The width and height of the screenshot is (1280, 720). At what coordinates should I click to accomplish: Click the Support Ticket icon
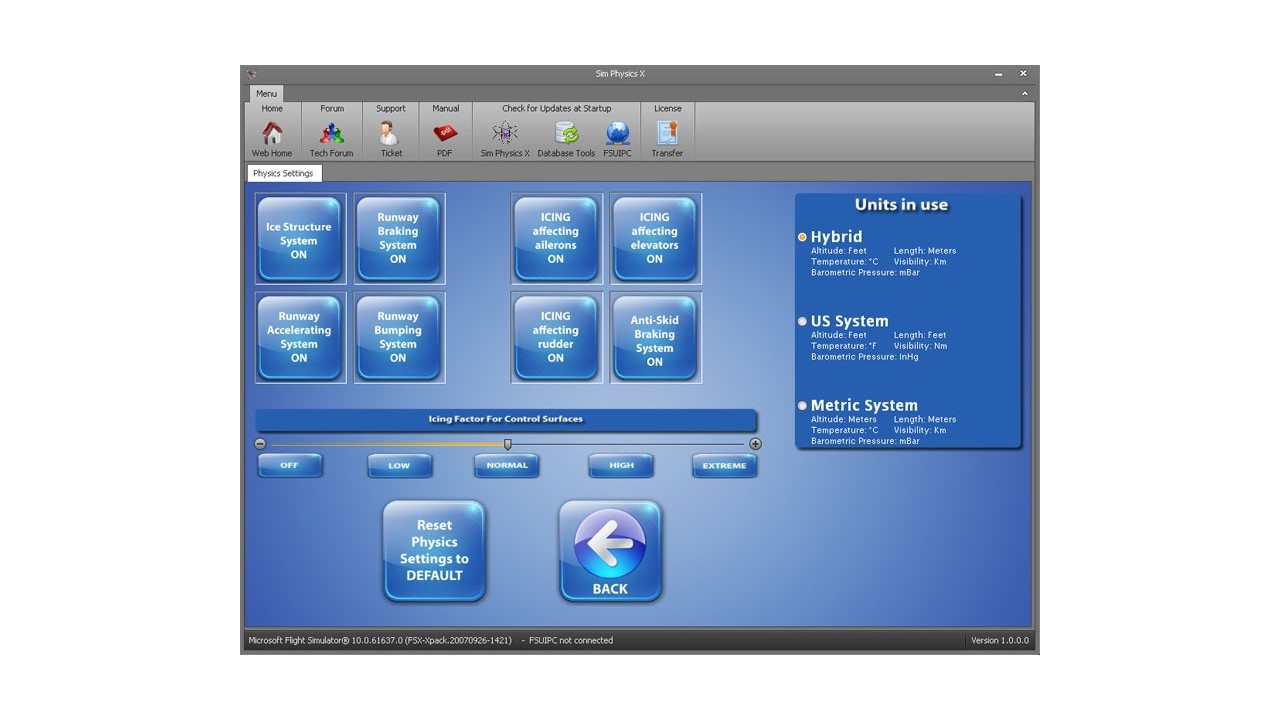[390, 133]
